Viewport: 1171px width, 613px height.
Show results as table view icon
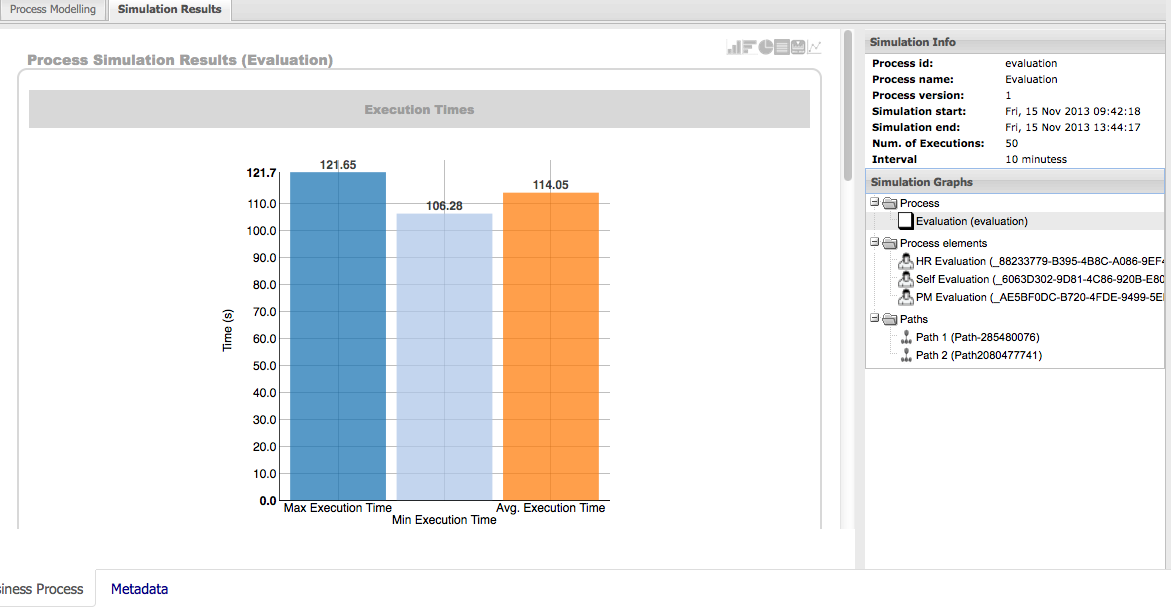click(x=782, y=47)
